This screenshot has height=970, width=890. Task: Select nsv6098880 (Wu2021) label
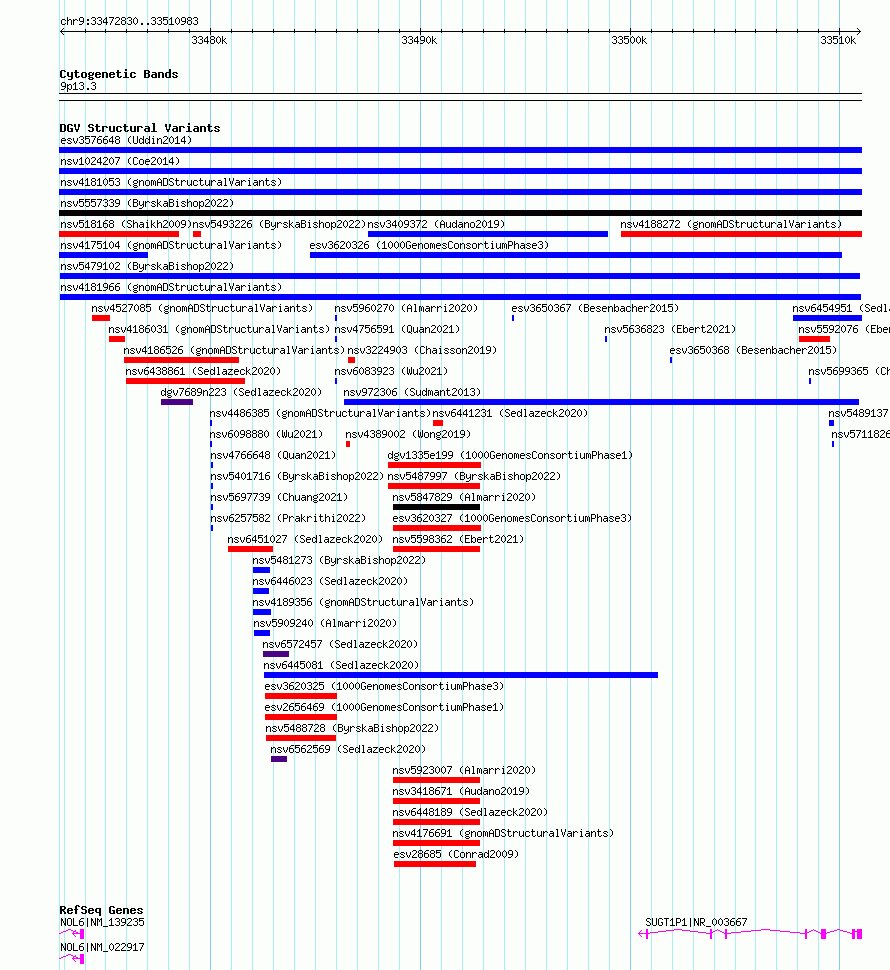[266, 435]
